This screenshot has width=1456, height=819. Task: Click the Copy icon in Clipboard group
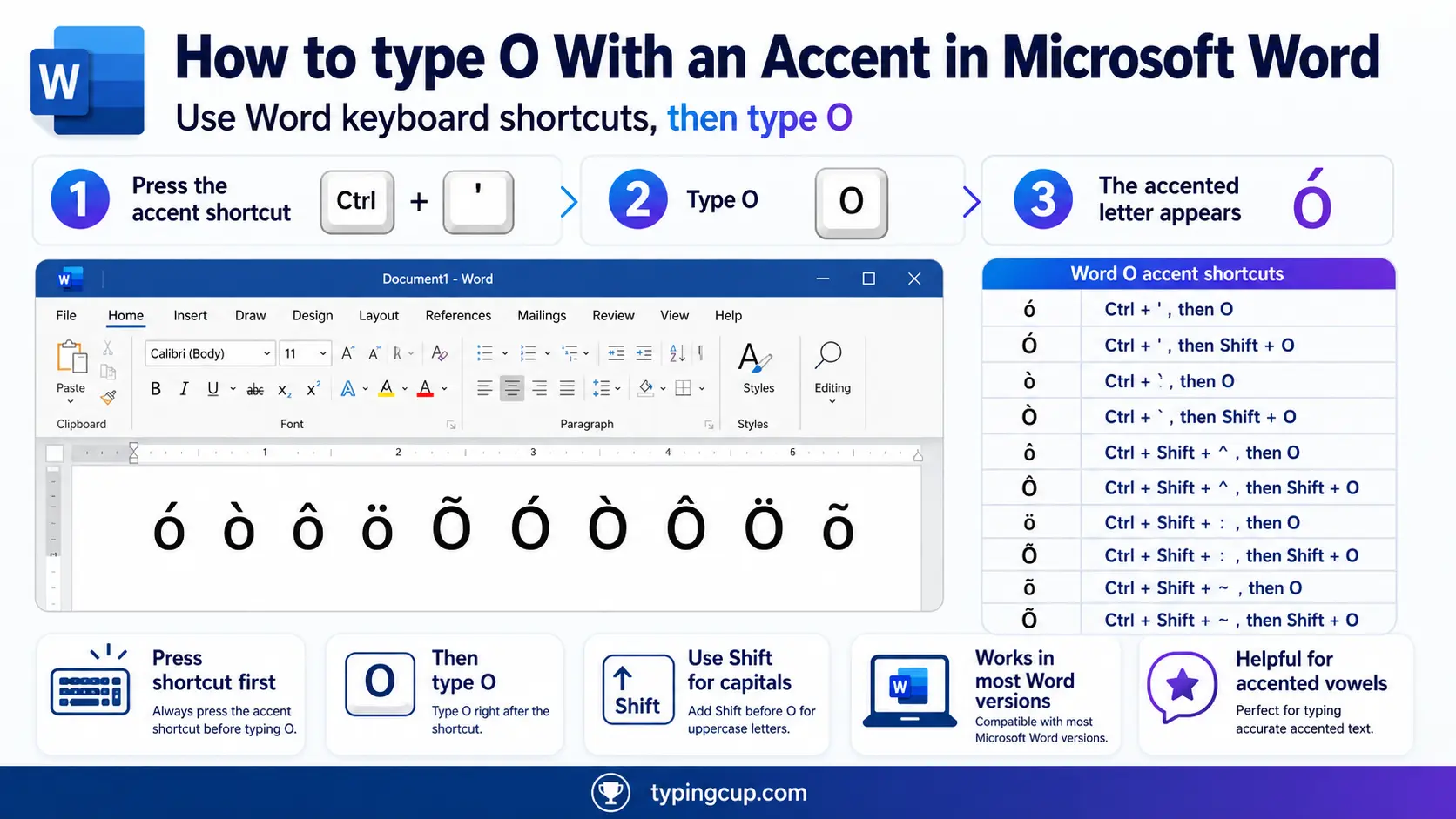coord(108,373)
